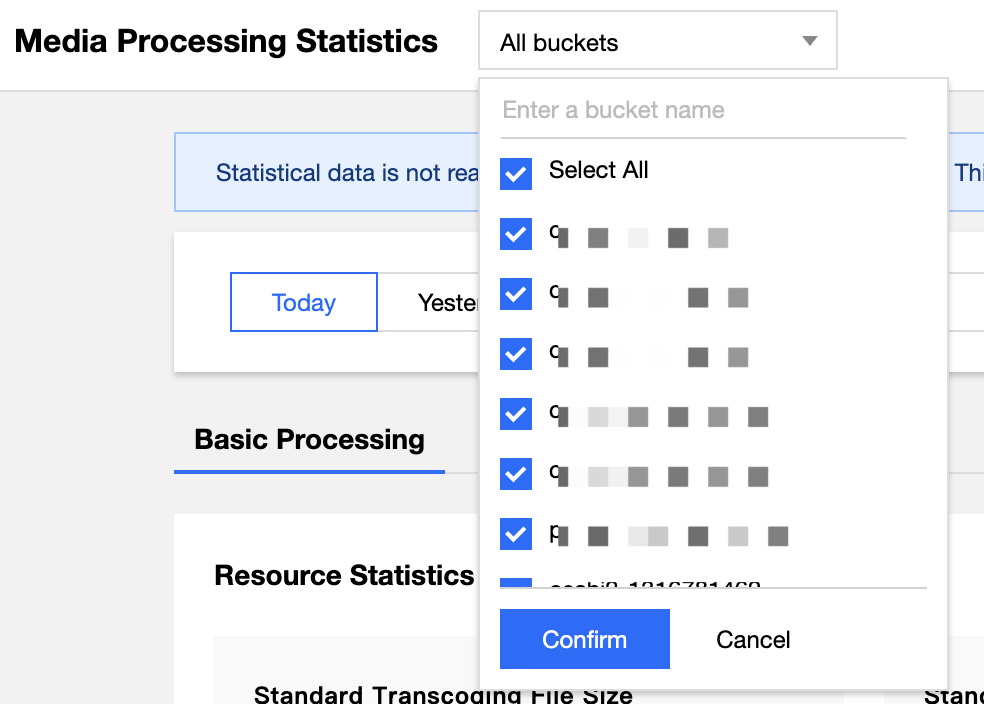Click the Media Processing Statistics title
The image size is (984, 704).
pyautogui.click(x=226, y=42)
